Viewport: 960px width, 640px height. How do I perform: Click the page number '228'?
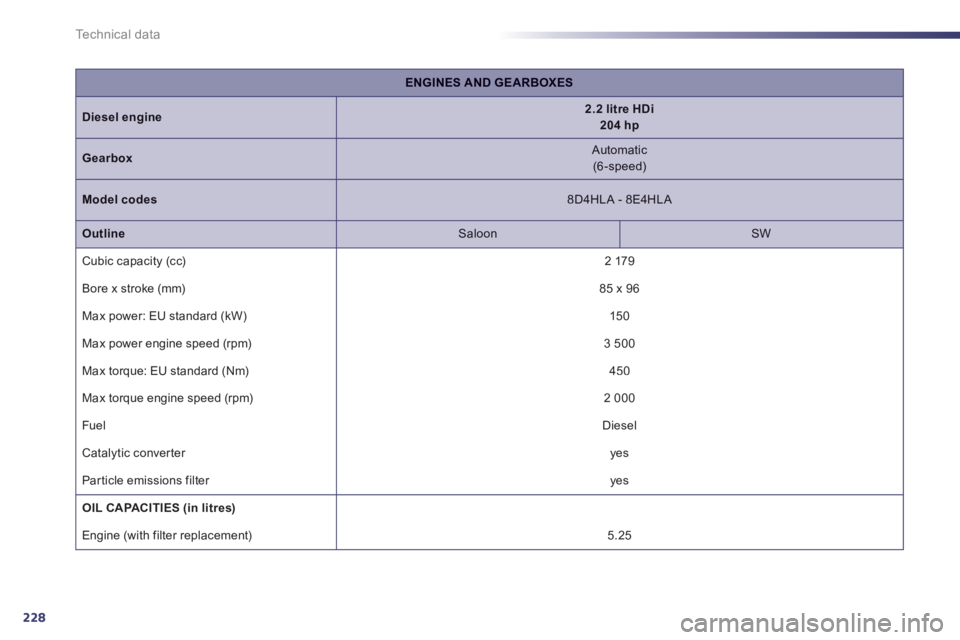tap(34, 617)
